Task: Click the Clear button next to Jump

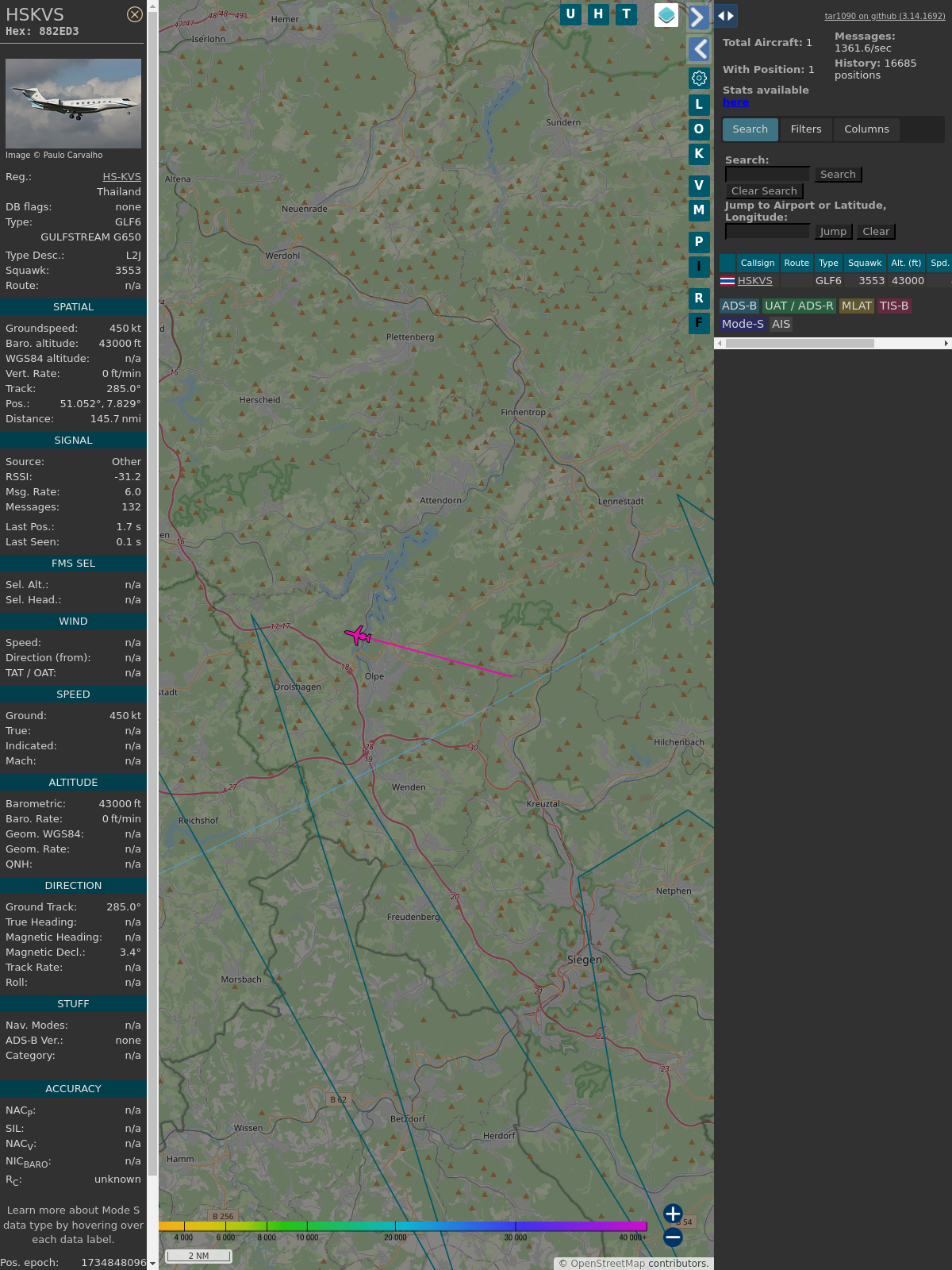Action: (876, 232)
